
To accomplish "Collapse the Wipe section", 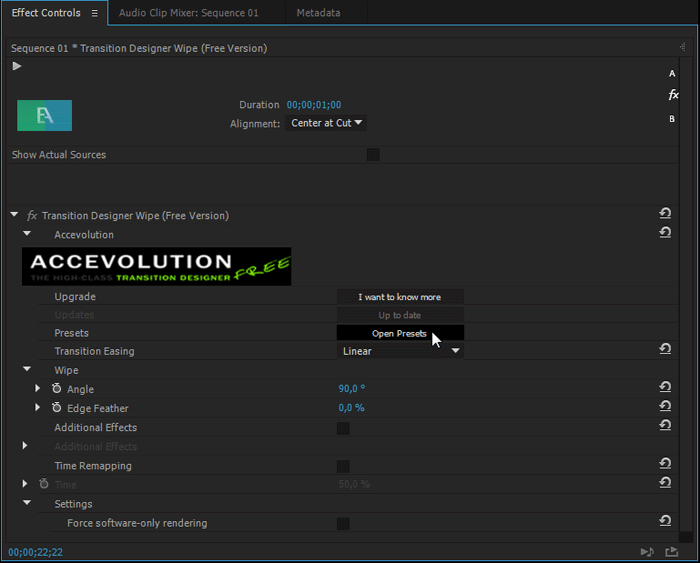I will tap(27, 369).
